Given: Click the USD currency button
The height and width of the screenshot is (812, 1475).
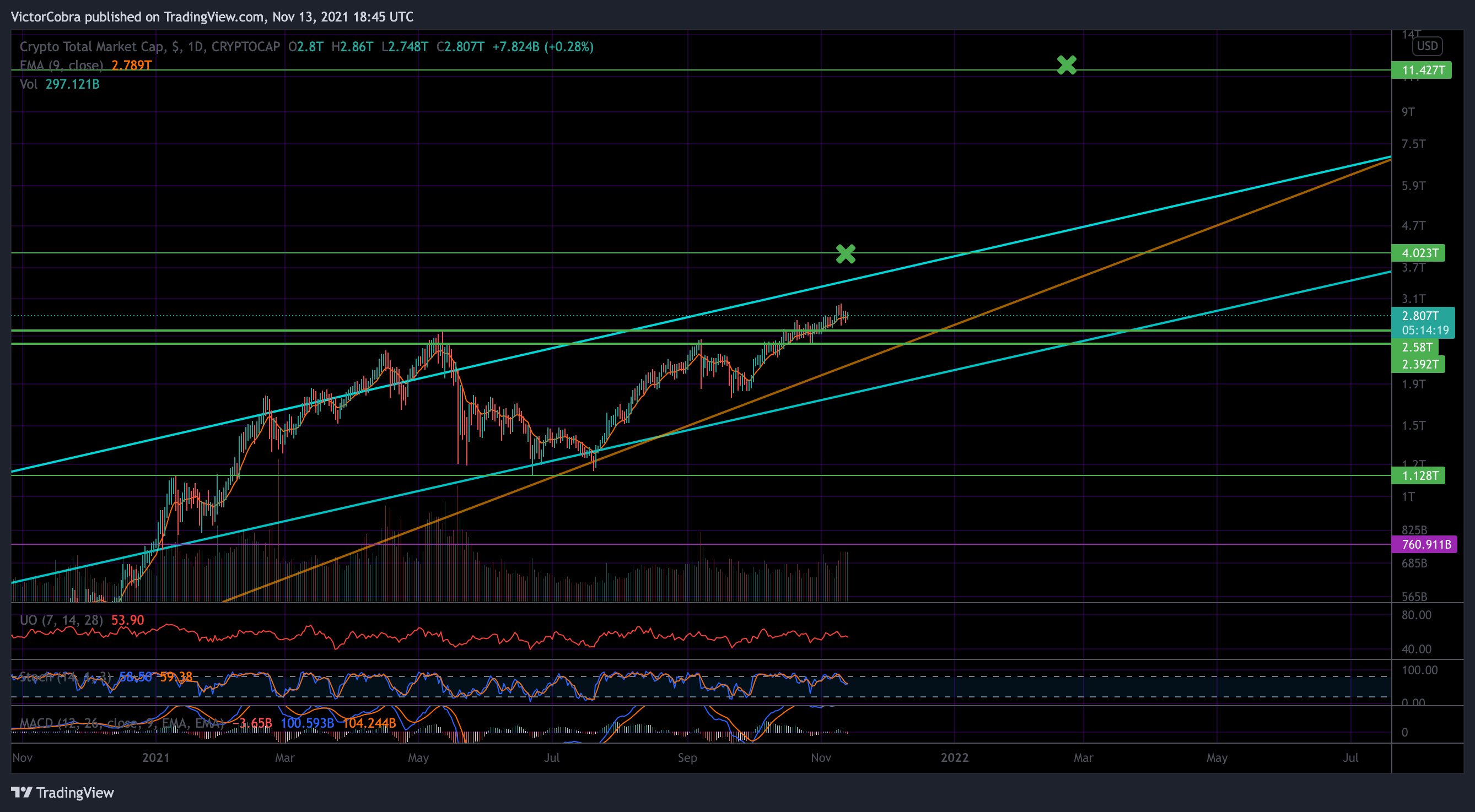Looking at the screenshot, I should click(x=1427, y=46).
